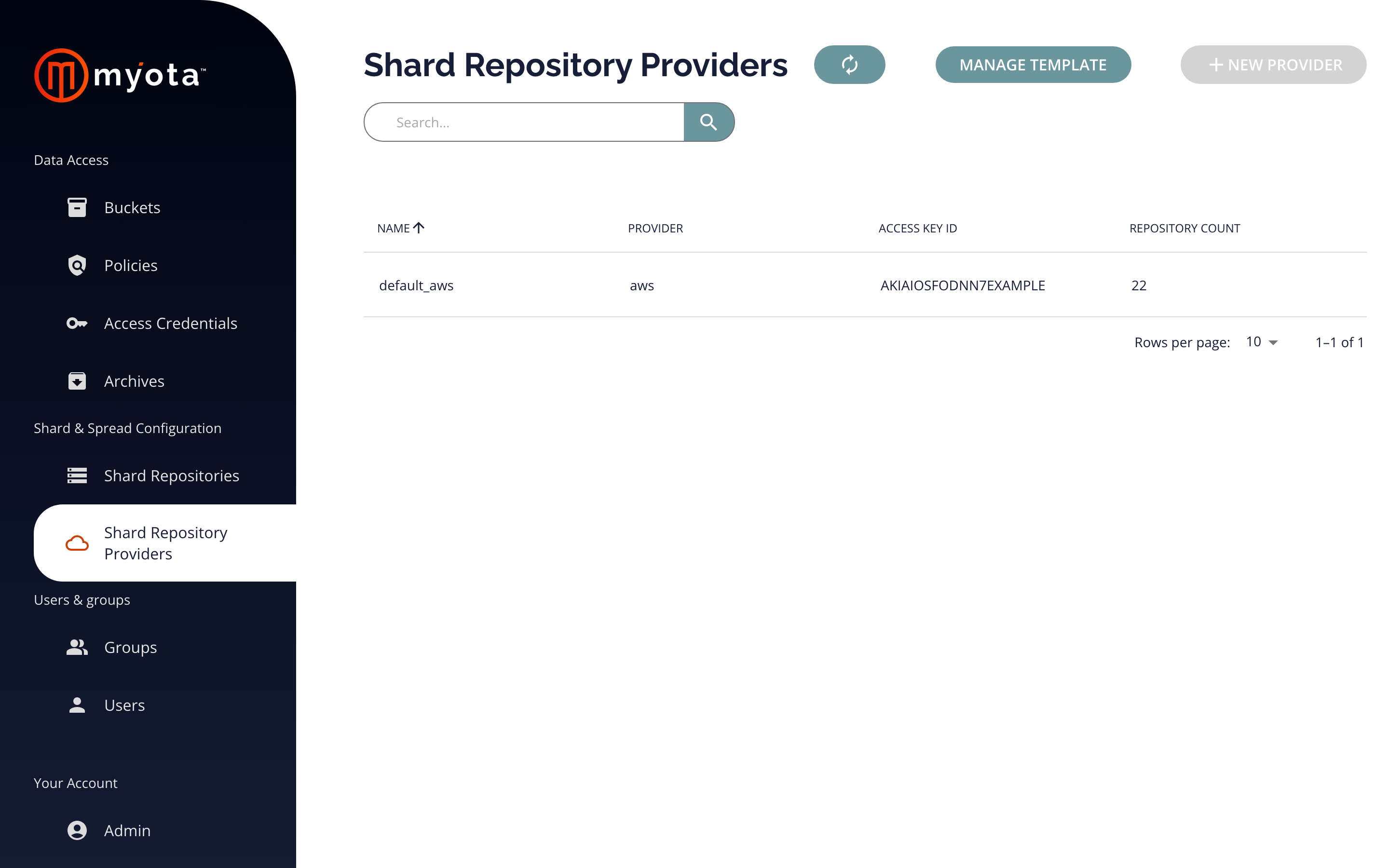Viewport: 1389px width, 868px height.
Task: Click the Your Account section label
Action: pos(76,783)
